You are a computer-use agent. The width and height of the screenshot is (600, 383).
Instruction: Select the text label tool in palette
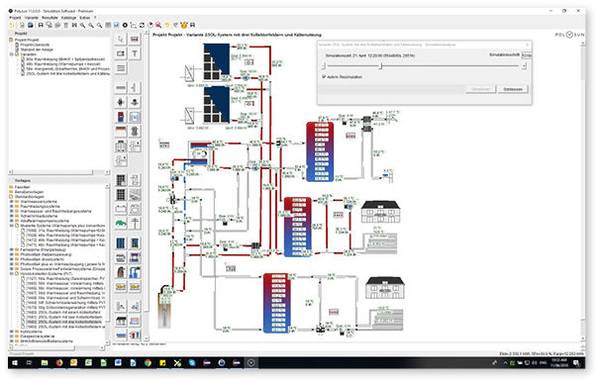point(135,54)
